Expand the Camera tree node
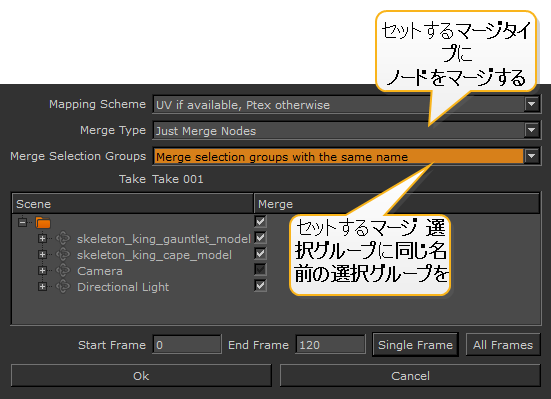This screenshot has height=399, width=551. 42,271
